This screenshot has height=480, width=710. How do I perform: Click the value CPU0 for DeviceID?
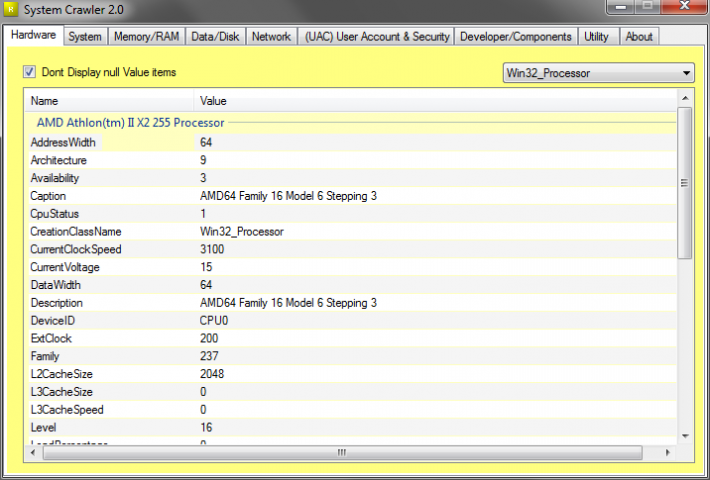pos(214,321)
